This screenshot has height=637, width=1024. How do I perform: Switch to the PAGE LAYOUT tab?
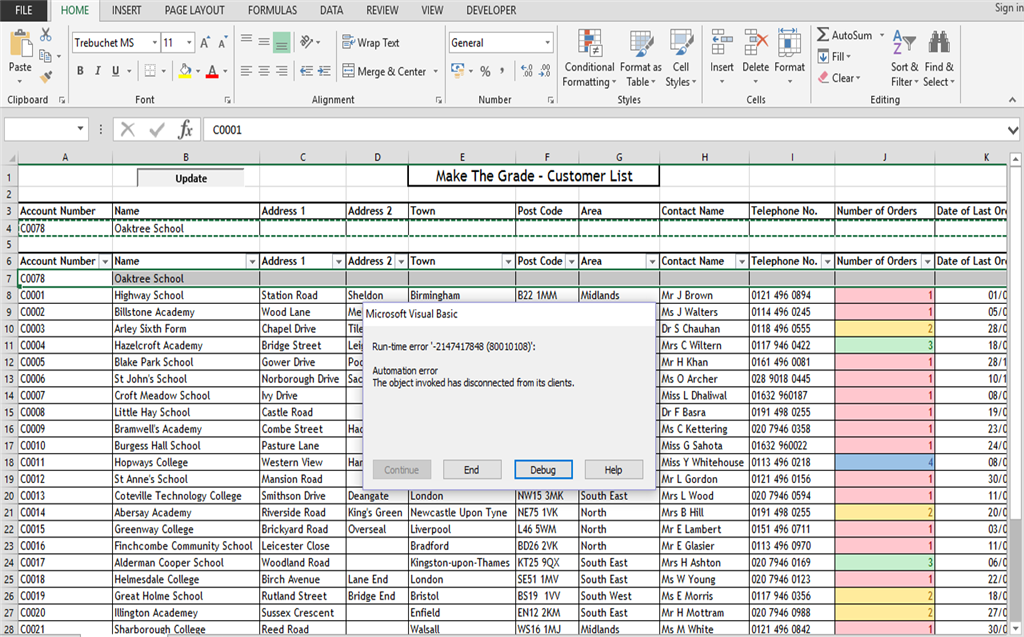tap(195, 10)
